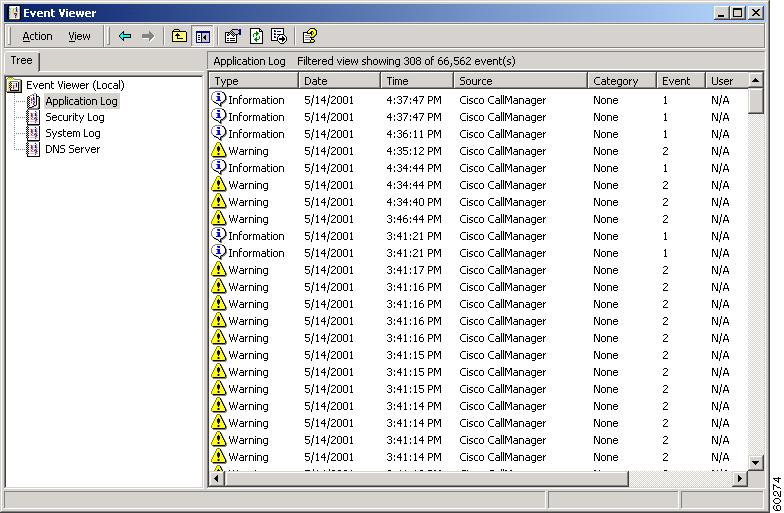The width and height of the screenshot is (784, 513).
Task: Click the Information icon at 4:34:44 PM
Action: (218, 167)
